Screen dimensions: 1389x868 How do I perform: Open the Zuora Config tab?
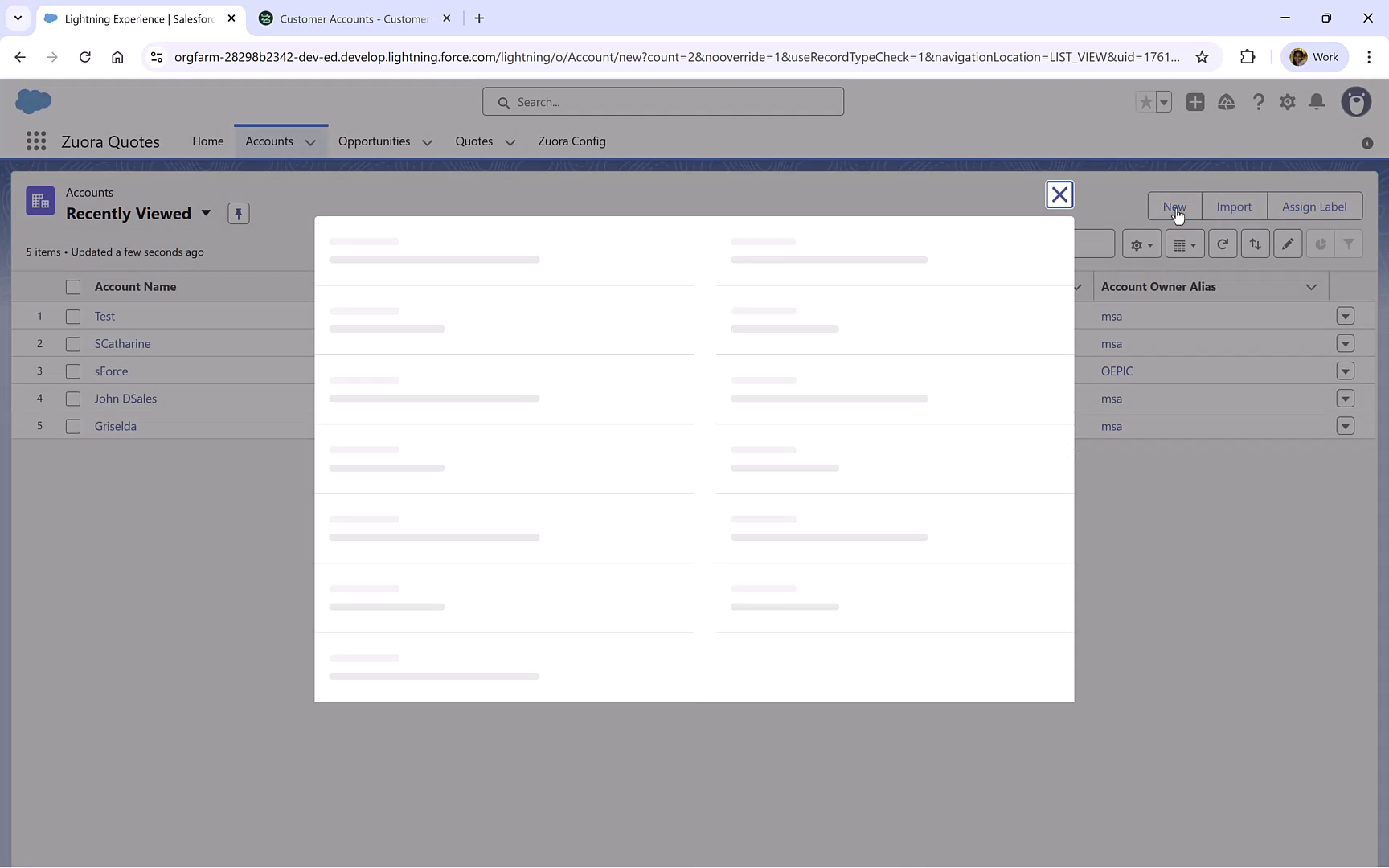[x=572, y=141]
